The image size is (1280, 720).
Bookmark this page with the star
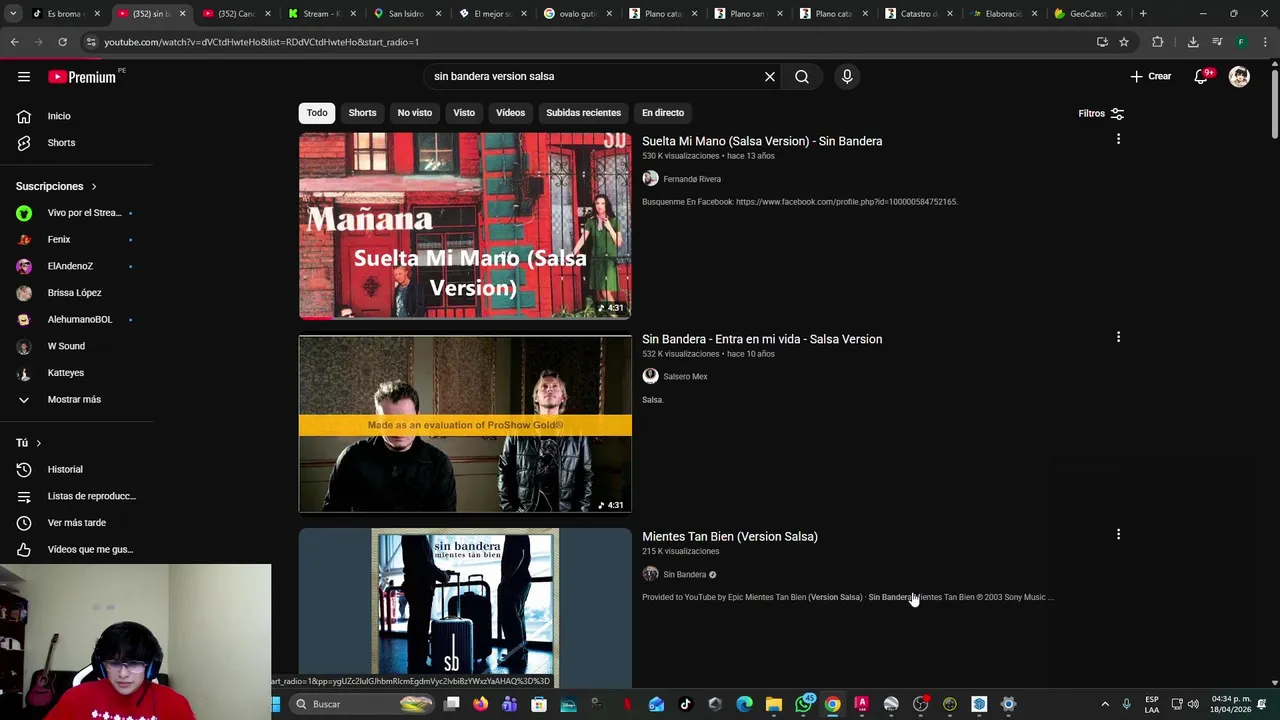1124,42
